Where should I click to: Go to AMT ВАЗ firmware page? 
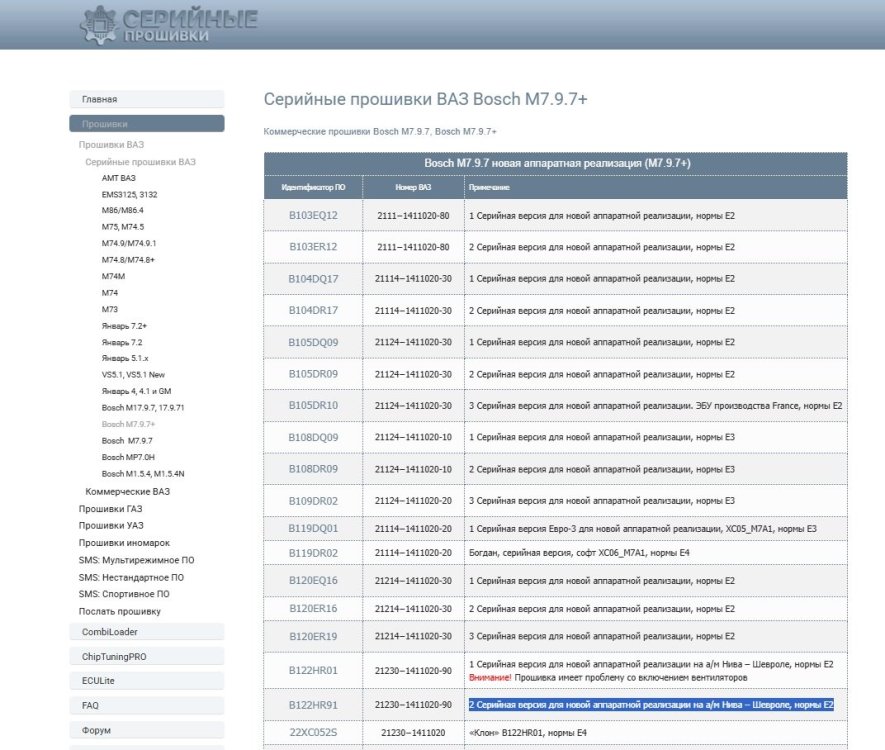pyautogui.click(x=119, y=178)
